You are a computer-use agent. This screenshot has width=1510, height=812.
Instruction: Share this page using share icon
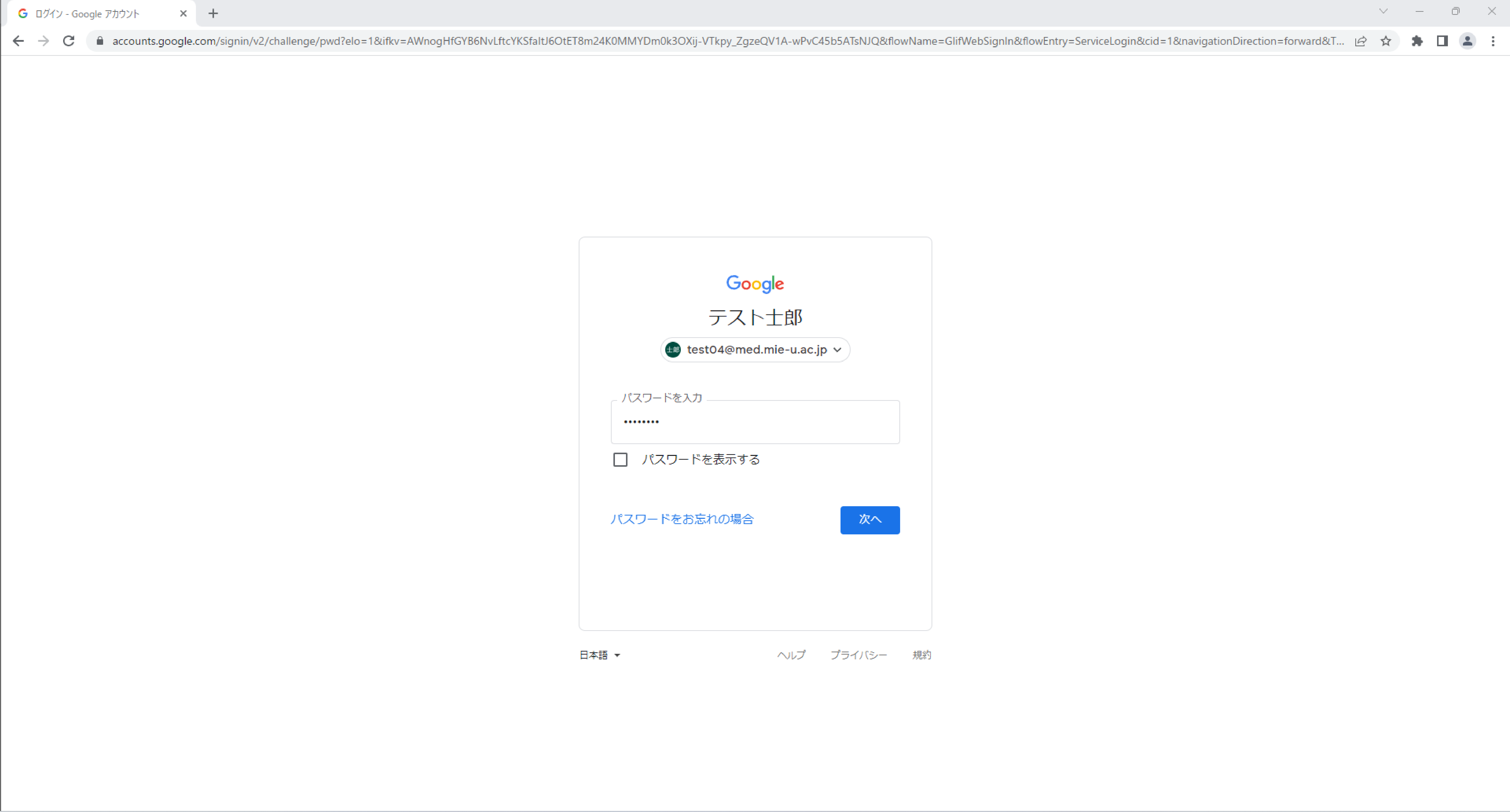[x=1361, y=41]
